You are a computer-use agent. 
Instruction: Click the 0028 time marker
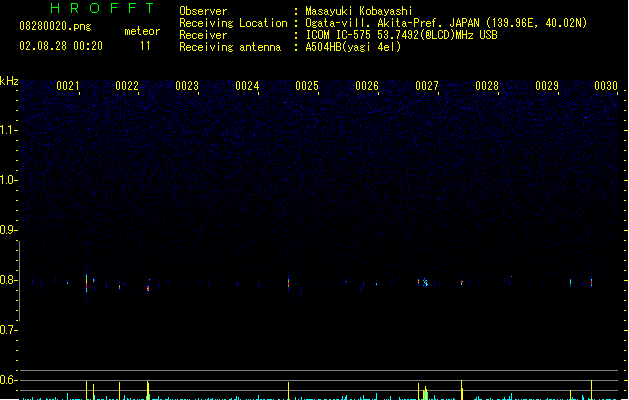point(487,86)
